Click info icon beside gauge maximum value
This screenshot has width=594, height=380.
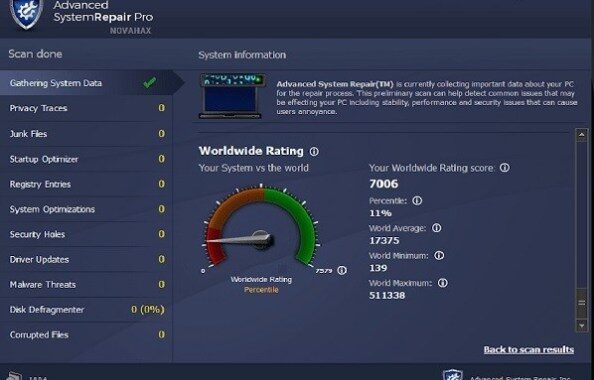(342, 270)
